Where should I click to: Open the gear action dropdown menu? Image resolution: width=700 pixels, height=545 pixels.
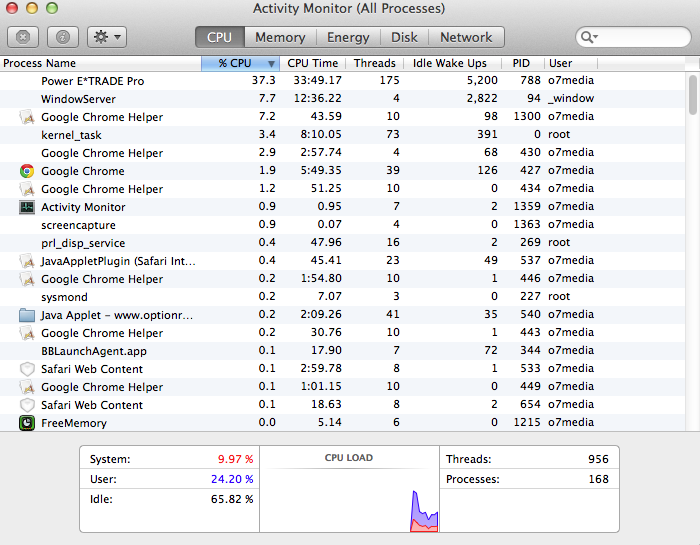tap(107, 37)
